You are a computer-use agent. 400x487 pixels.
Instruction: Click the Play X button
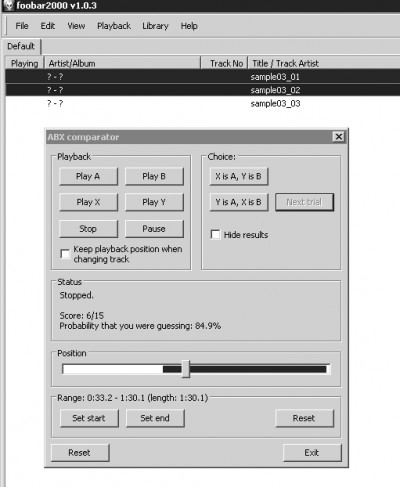(x=88, y=202)
